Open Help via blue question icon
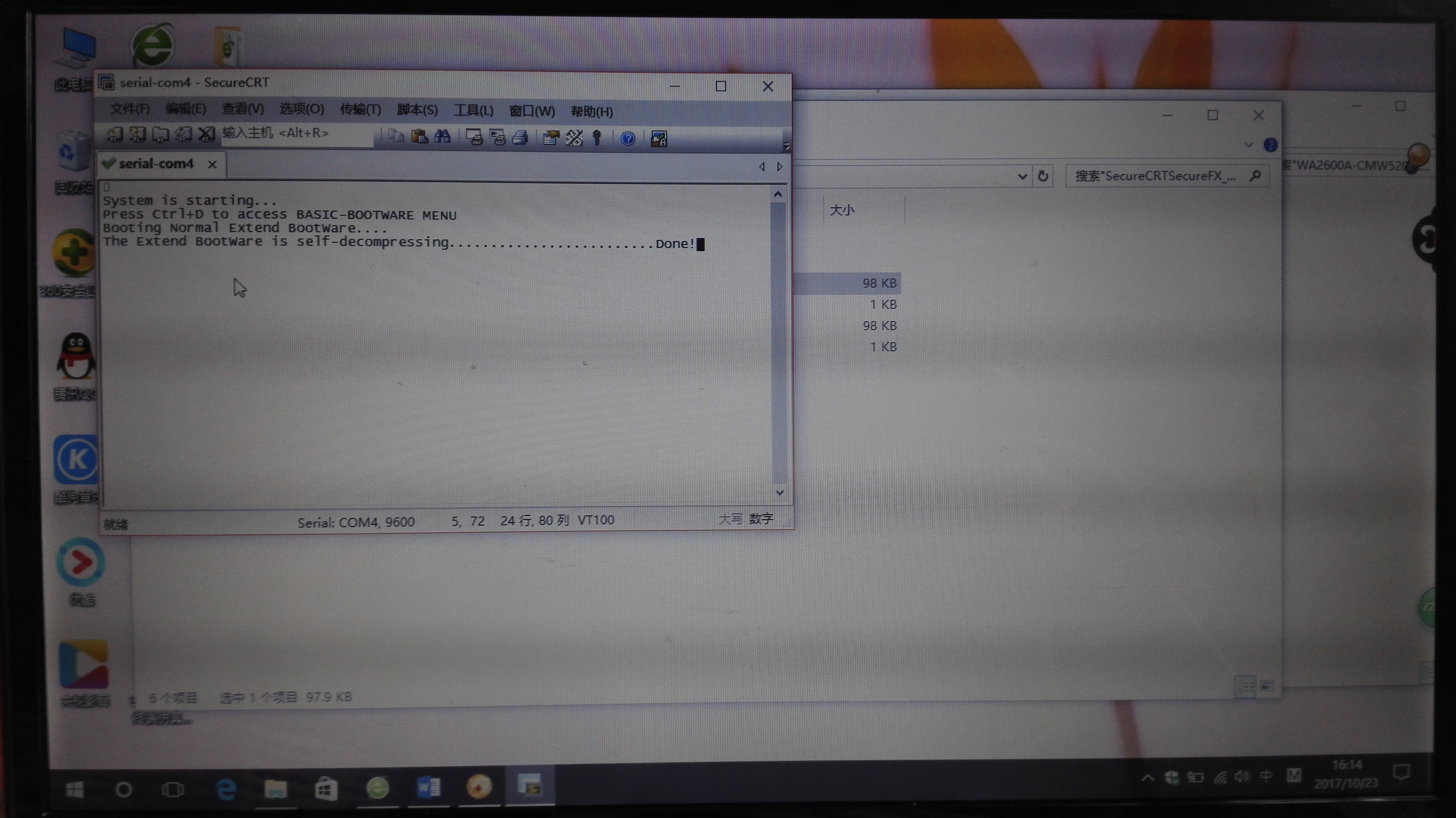Screen dimensions: 1456x818 click(x=628, y=139)
